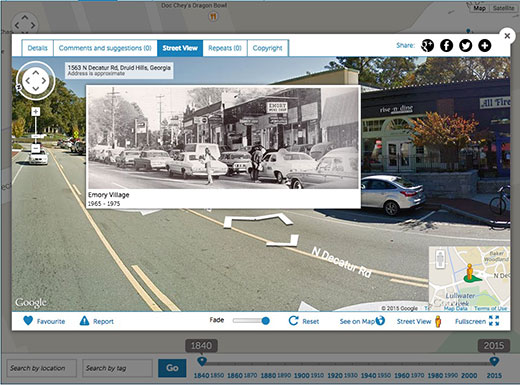Click See on Map link
The image size is (520, 385).
pyautogui.click(x=362, y=321)
